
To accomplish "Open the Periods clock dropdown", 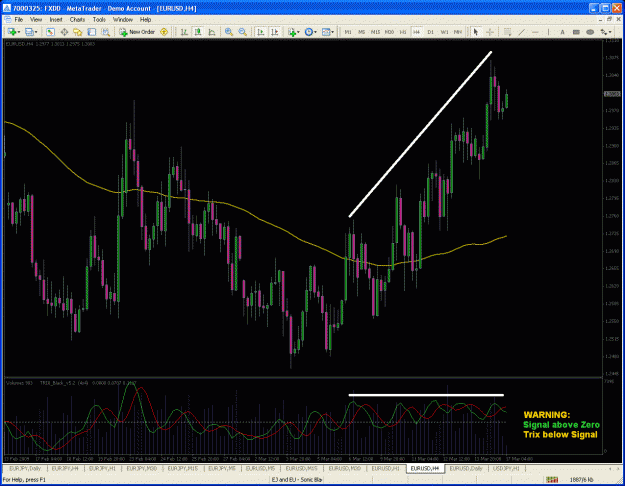I will click(x=310, y=32).
